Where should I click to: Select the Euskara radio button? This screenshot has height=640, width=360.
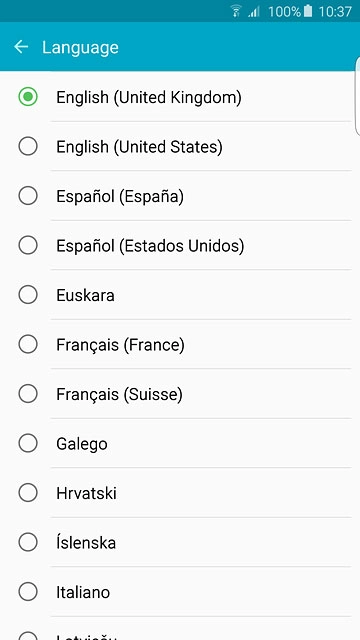click(28, 295)
